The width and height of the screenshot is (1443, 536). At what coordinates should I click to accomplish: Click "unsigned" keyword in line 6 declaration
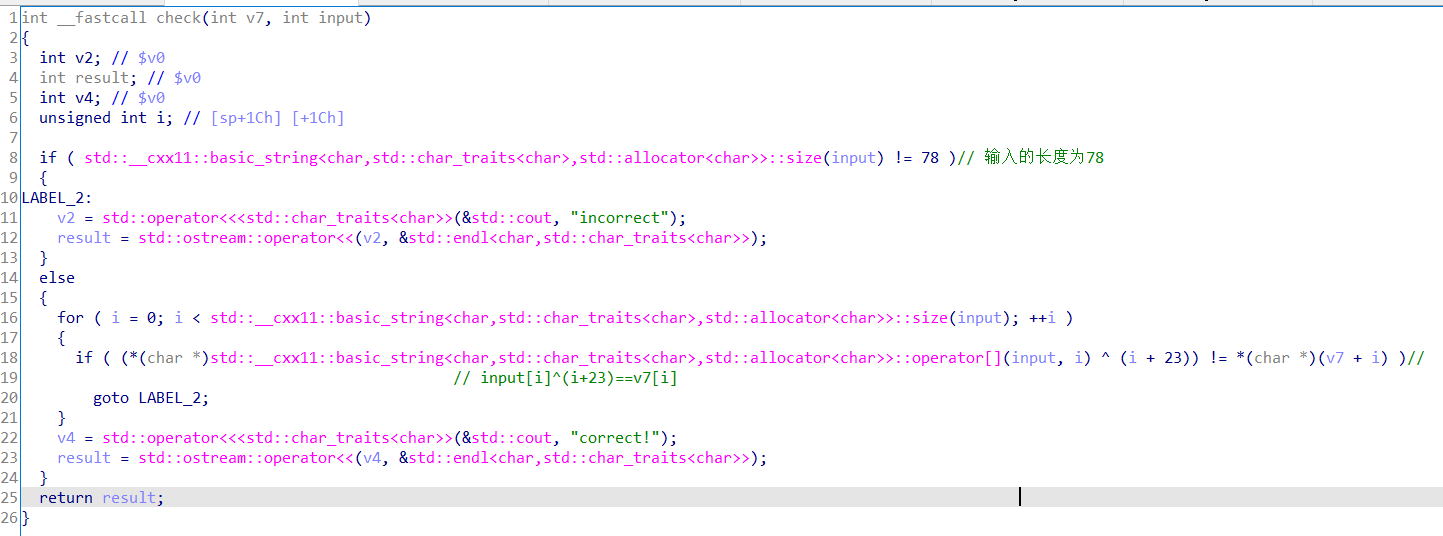[x=75, y=118]
